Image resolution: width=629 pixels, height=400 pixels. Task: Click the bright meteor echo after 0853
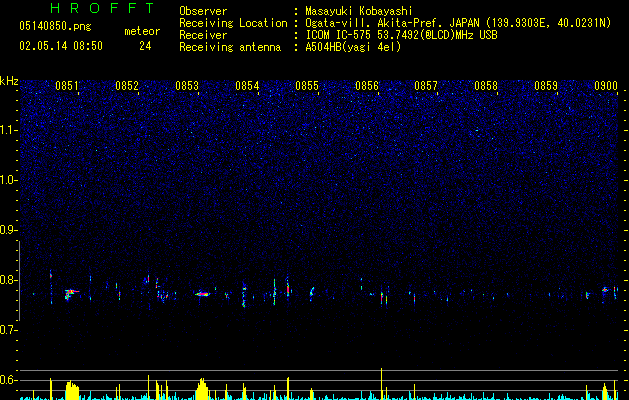[x=203, y=294]
